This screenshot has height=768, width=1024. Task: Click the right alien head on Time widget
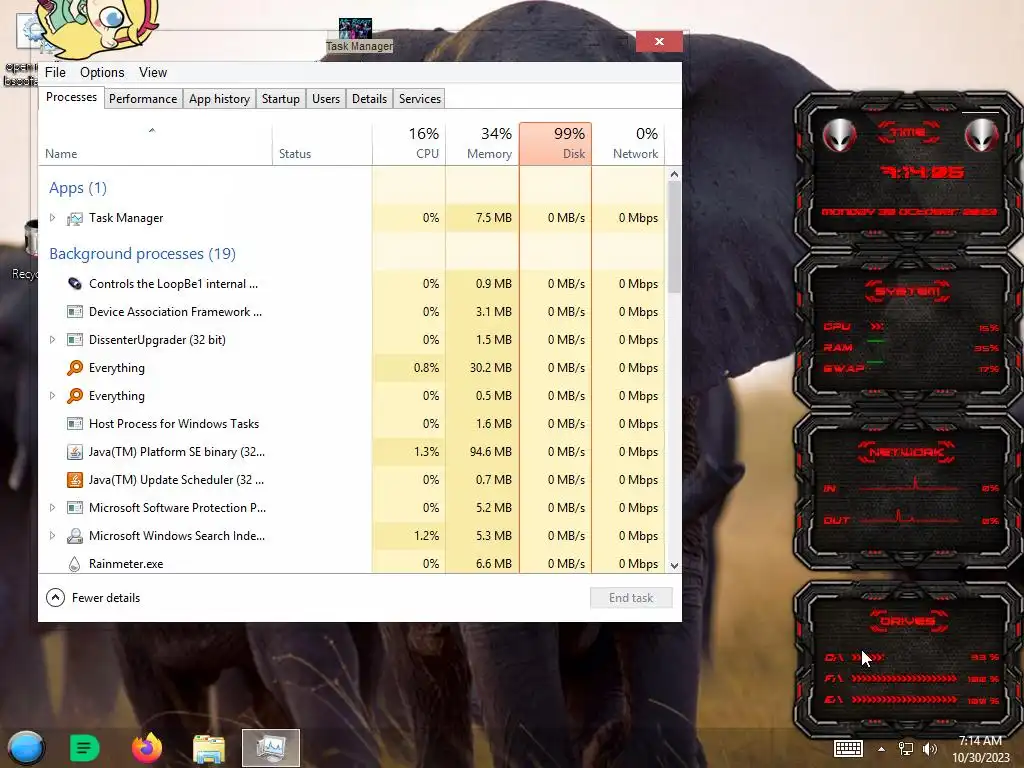point(982,136)
